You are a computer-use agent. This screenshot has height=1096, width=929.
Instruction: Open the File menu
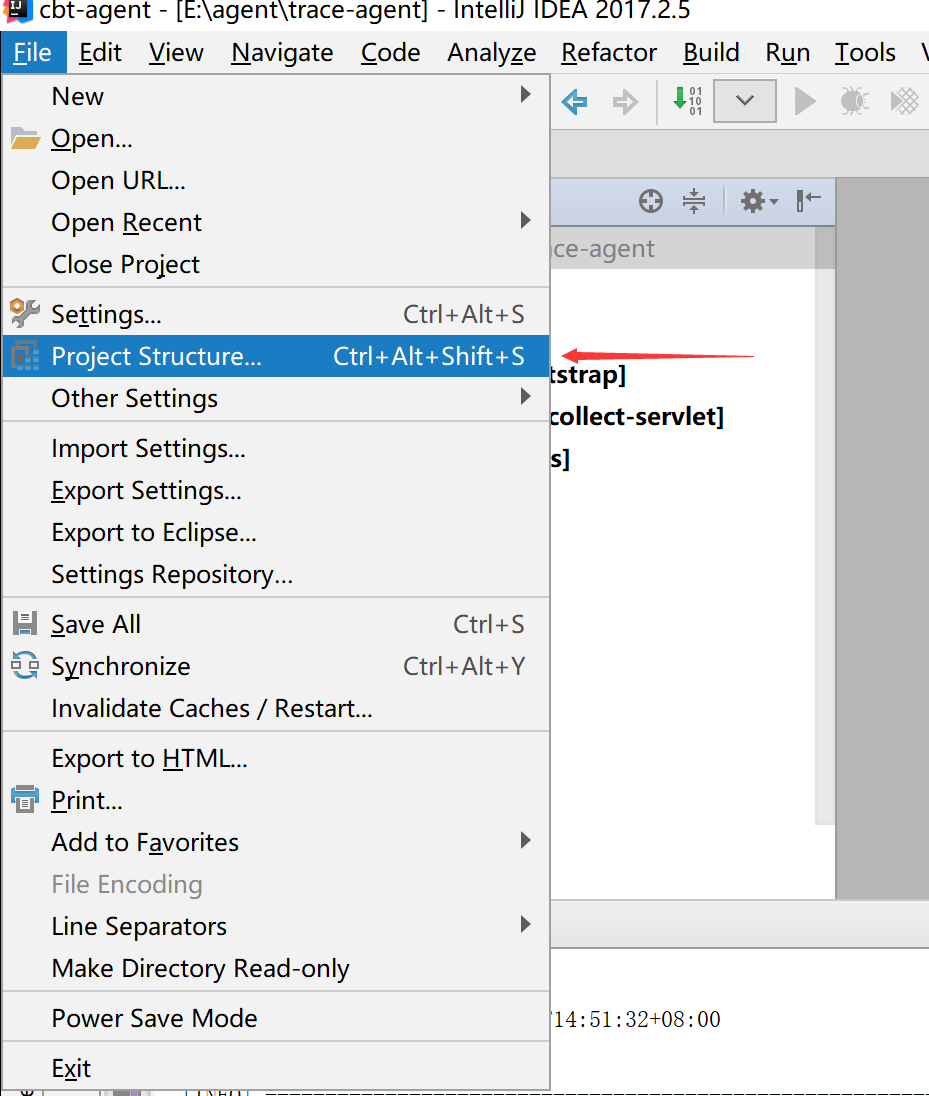(33, 52)
